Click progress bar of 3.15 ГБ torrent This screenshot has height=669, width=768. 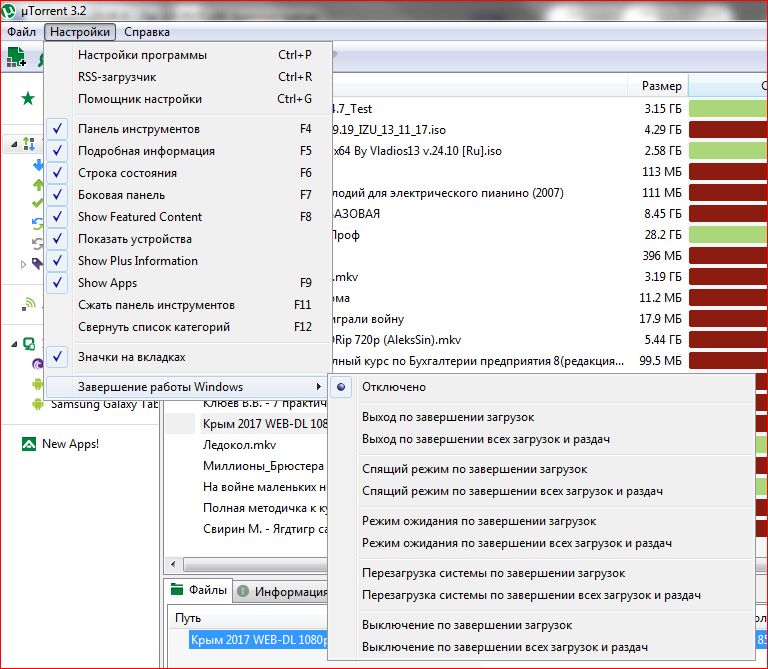728,109
